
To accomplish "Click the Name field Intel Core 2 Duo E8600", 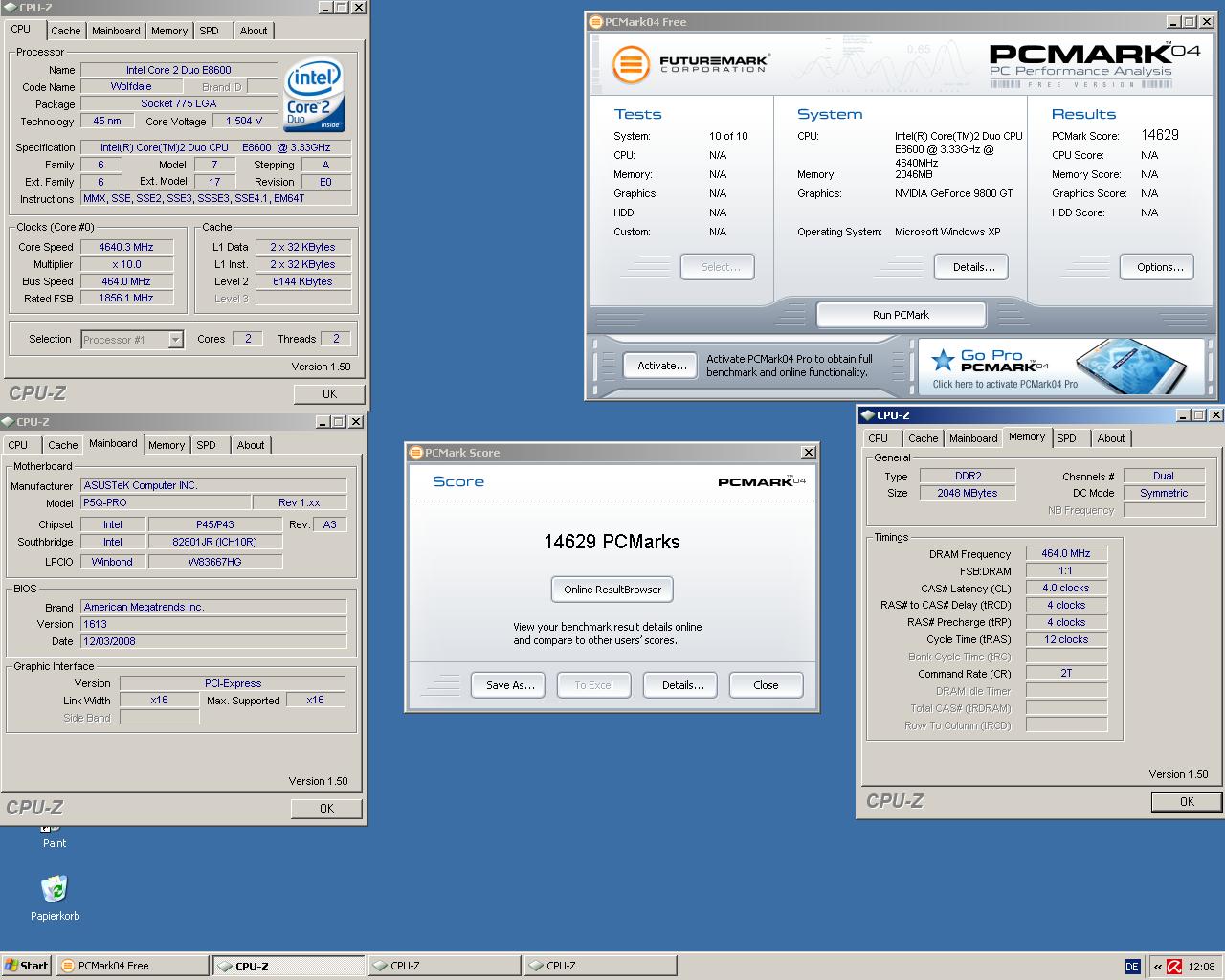I will [x=179, y=70].
